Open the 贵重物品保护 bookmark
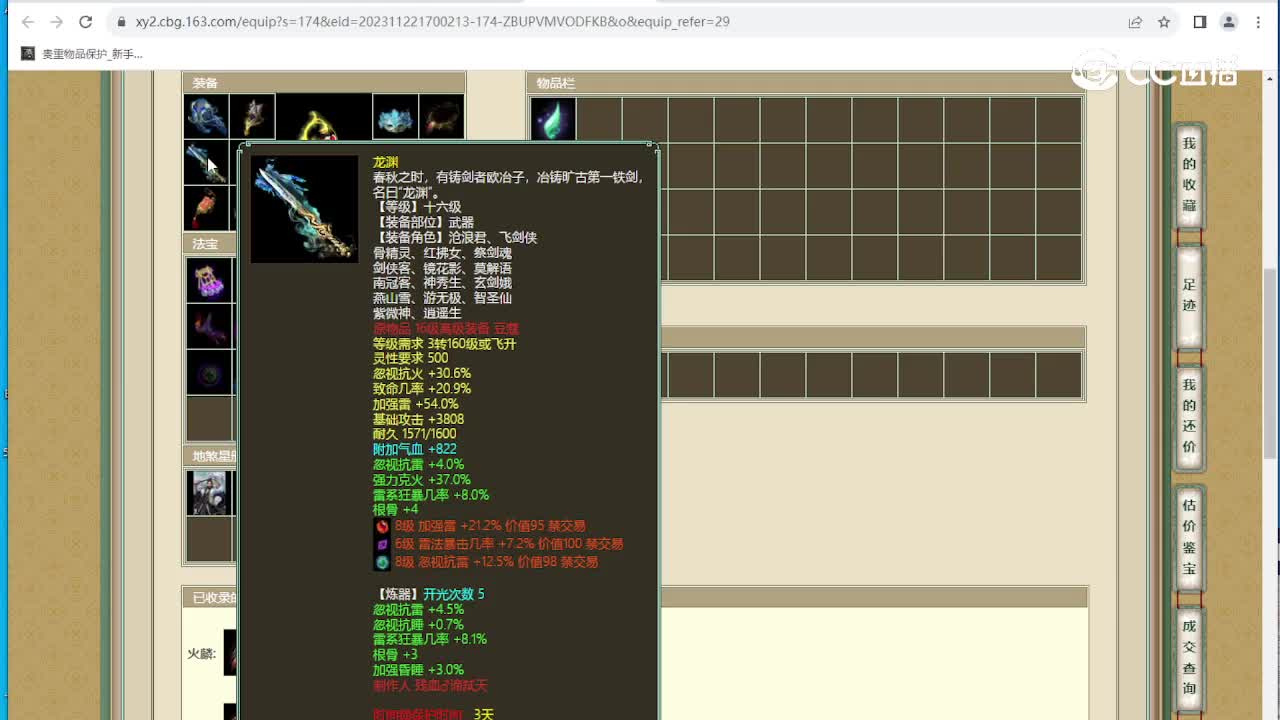This screenshot has width=1280, height=720. (82, 54)
